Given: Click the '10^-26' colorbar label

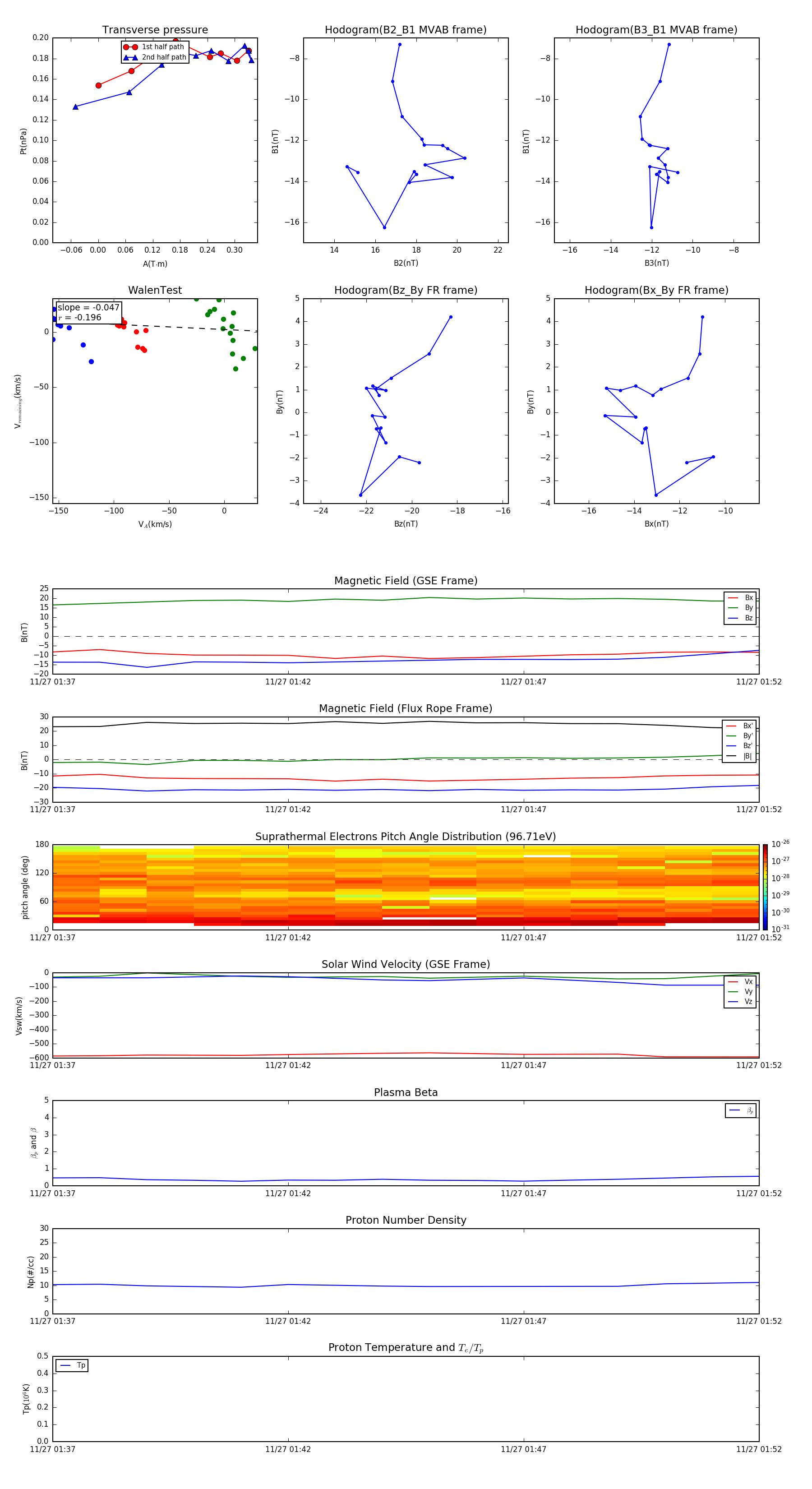Looking at the screenshot, I should [x=780, y=844].
